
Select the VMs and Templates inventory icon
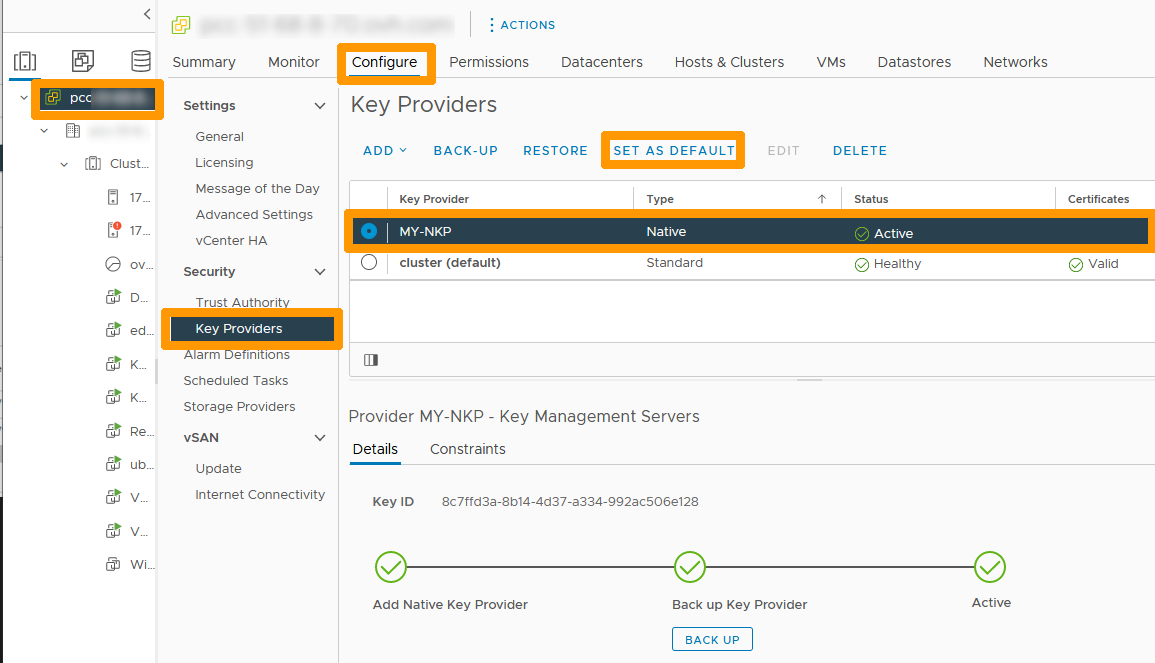point(82,61)
